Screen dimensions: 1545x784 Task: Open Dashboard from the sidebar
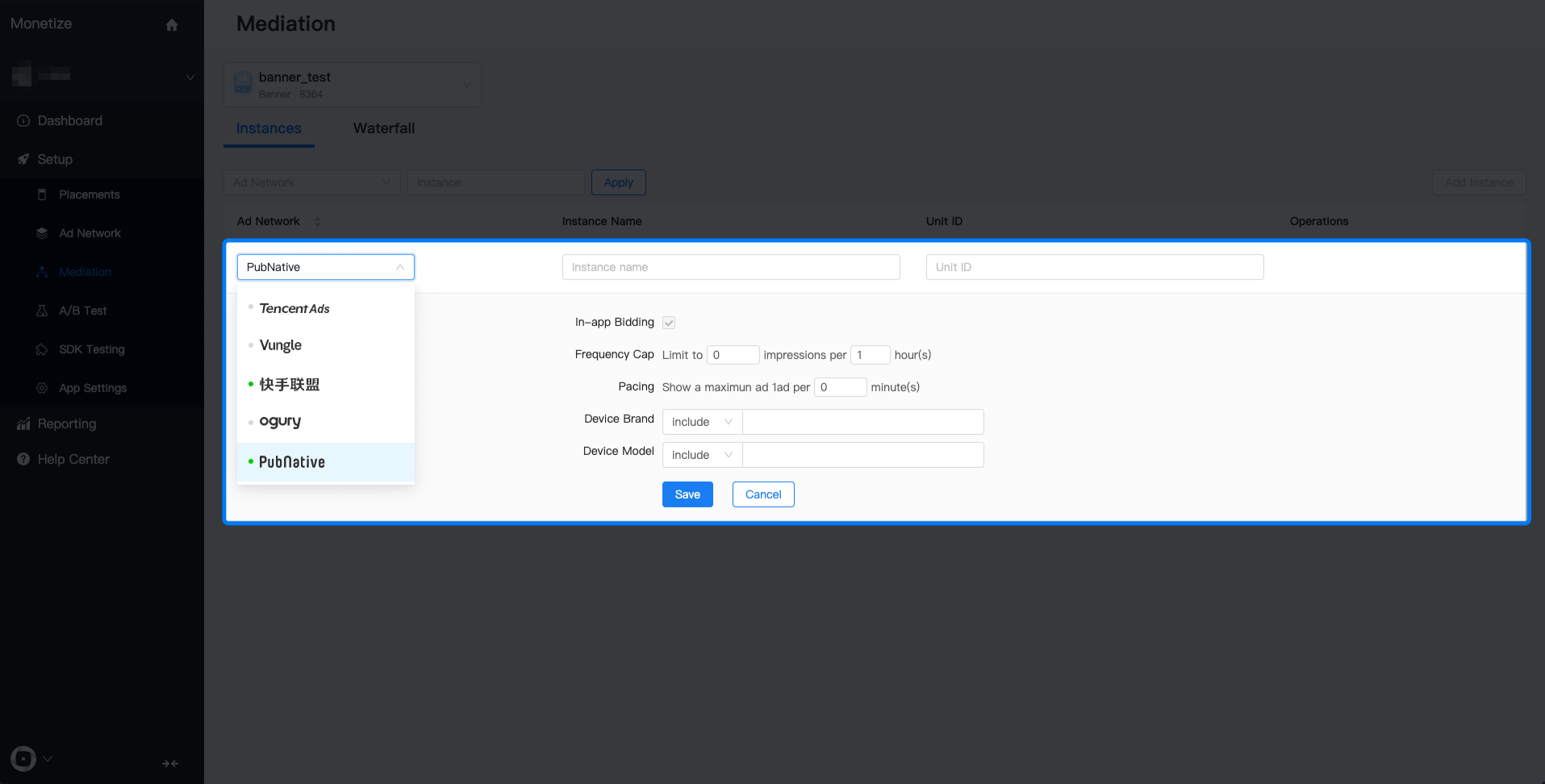(70, 120)
